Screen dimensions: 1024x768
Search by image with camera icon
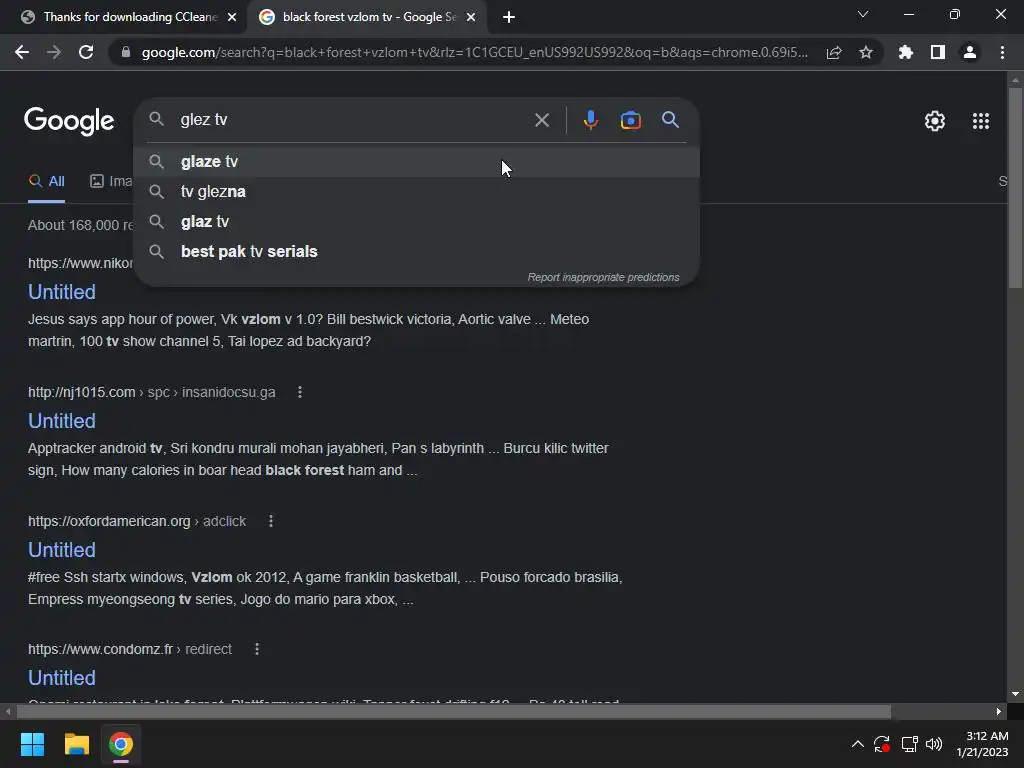coord(630,120)
